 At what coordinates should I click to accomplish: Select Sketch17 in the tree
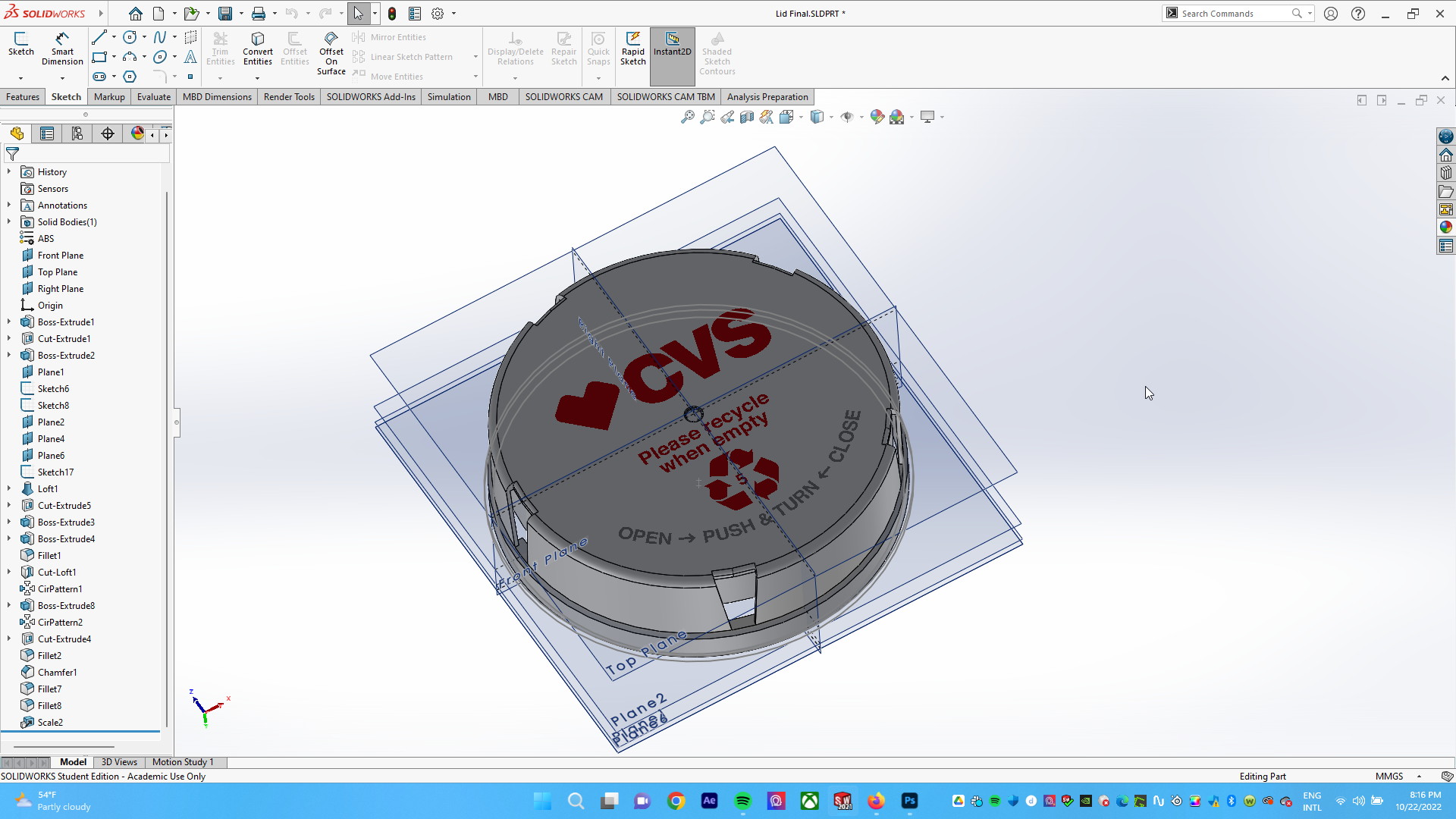(x=55, y=472)
